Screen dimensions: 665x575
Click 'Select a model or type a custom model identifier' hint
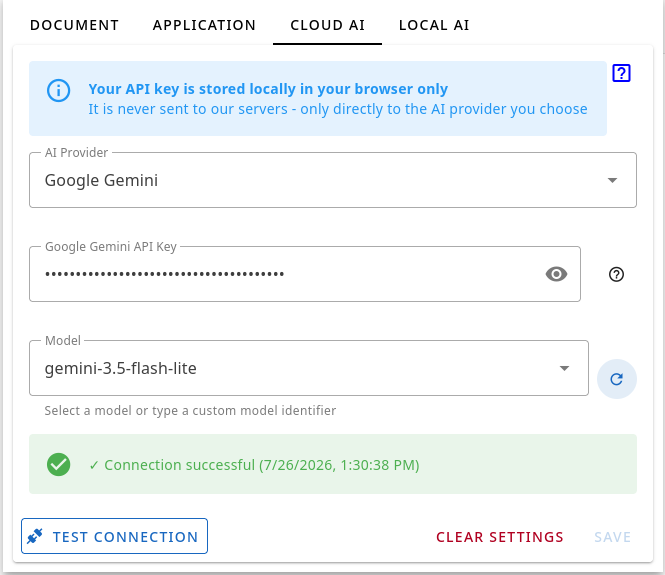(x=190, y=410)
